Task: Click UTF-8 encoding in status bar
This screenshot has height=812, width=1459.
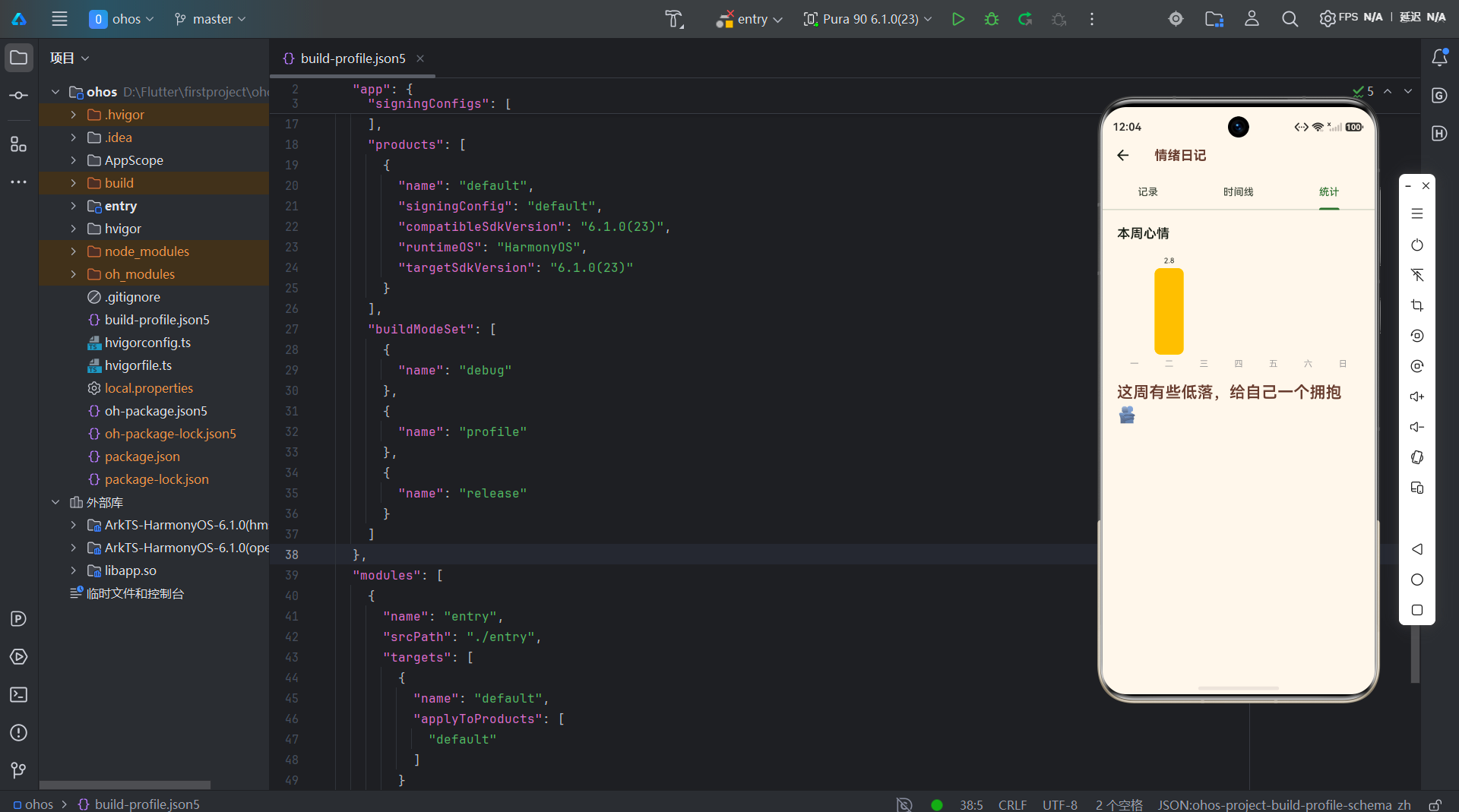Action: 1059,804
